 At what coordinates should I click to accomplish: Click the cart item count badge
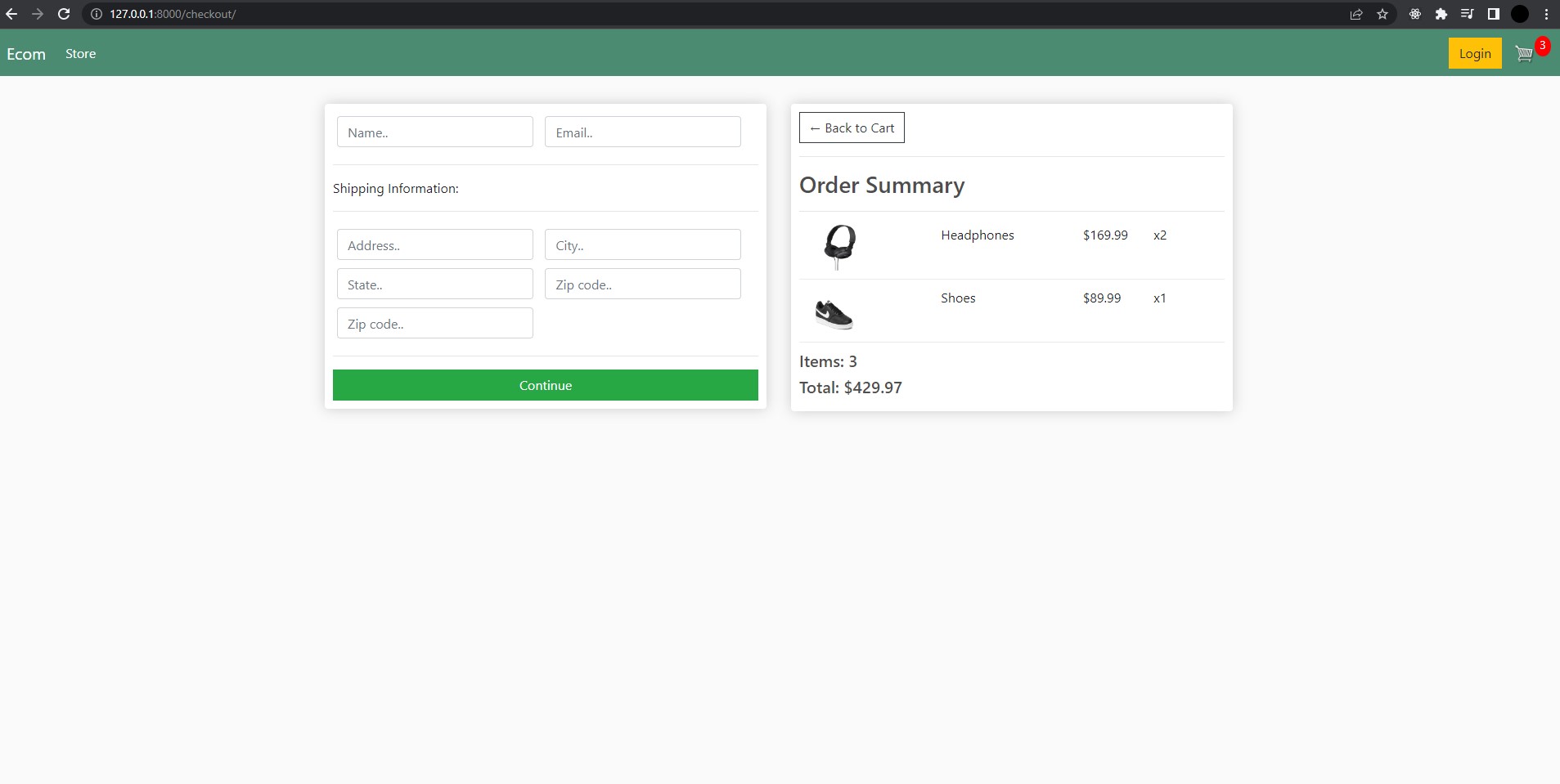point(1541,46)
